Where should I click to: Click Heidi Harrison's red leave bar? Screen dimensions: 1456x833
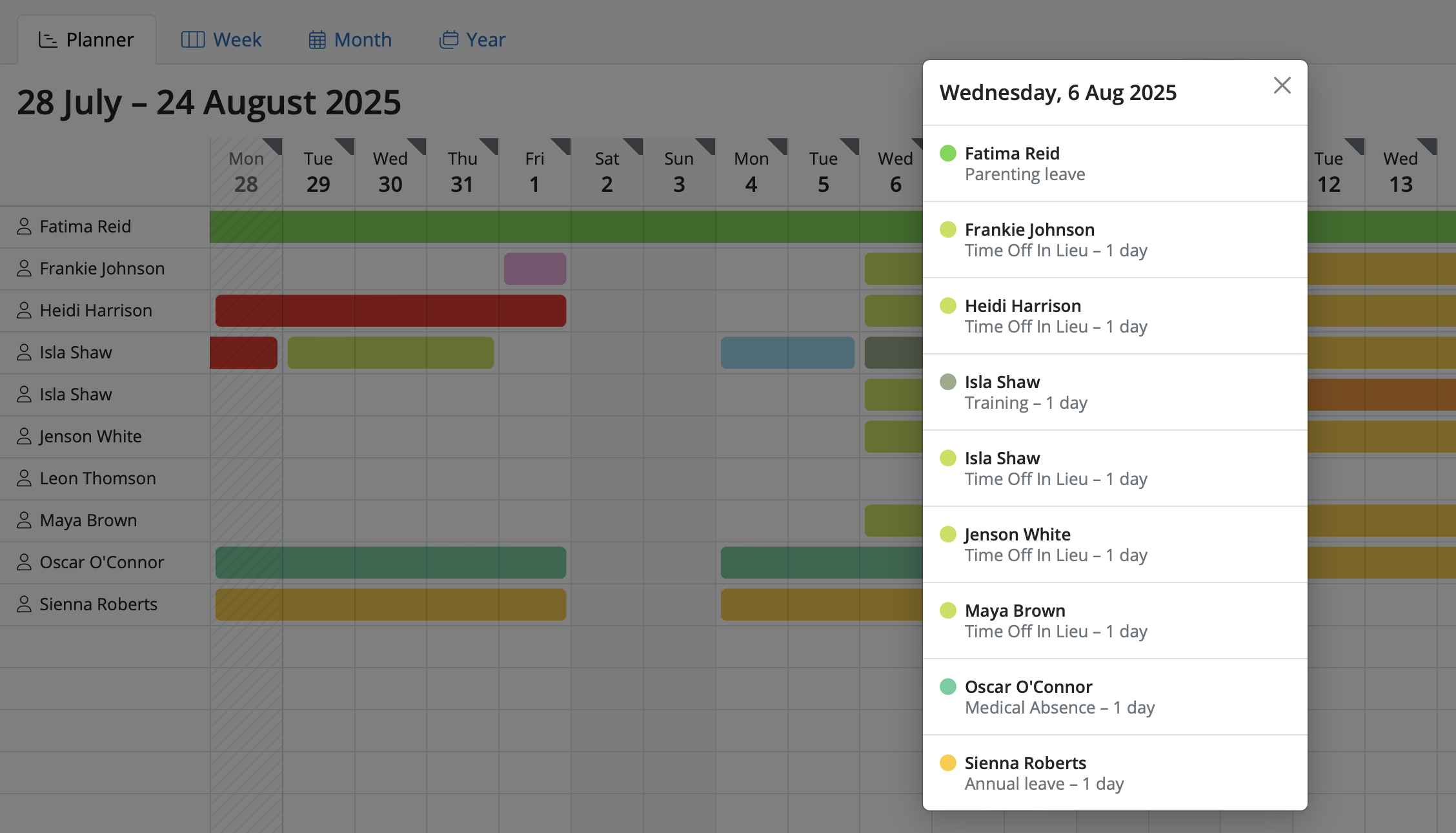[x=390, y=311]
